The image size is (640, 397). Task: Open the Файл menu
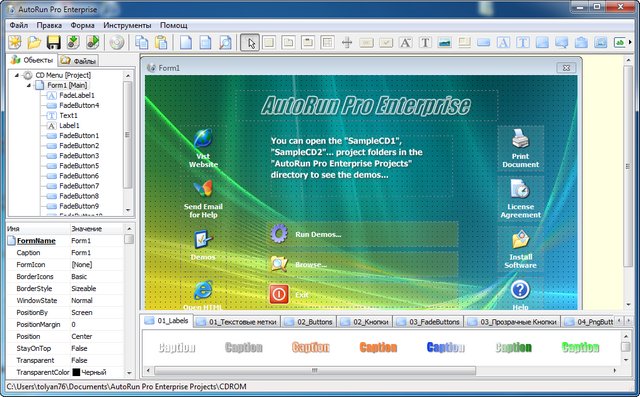[x=18, y=25]
